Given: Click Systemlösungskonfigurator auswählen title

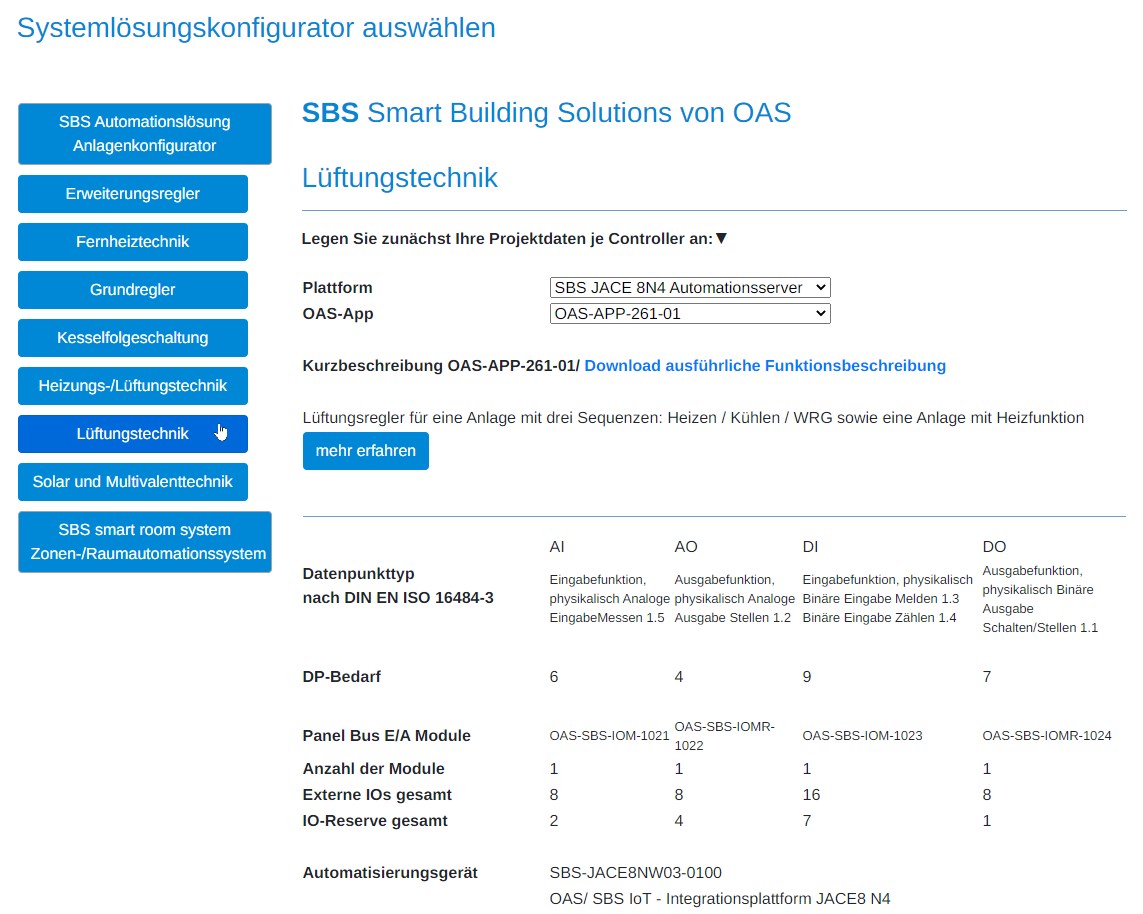Looking at the screenshot, I should tap(256, 28).
